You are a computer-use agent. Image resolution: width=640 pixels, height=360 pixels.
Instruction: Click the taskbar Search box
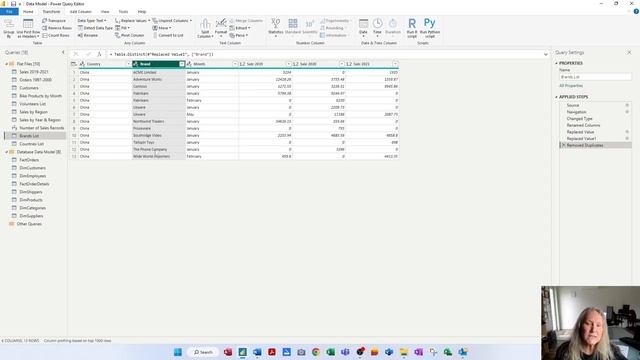pyautogui.click(x=203, y=352)
